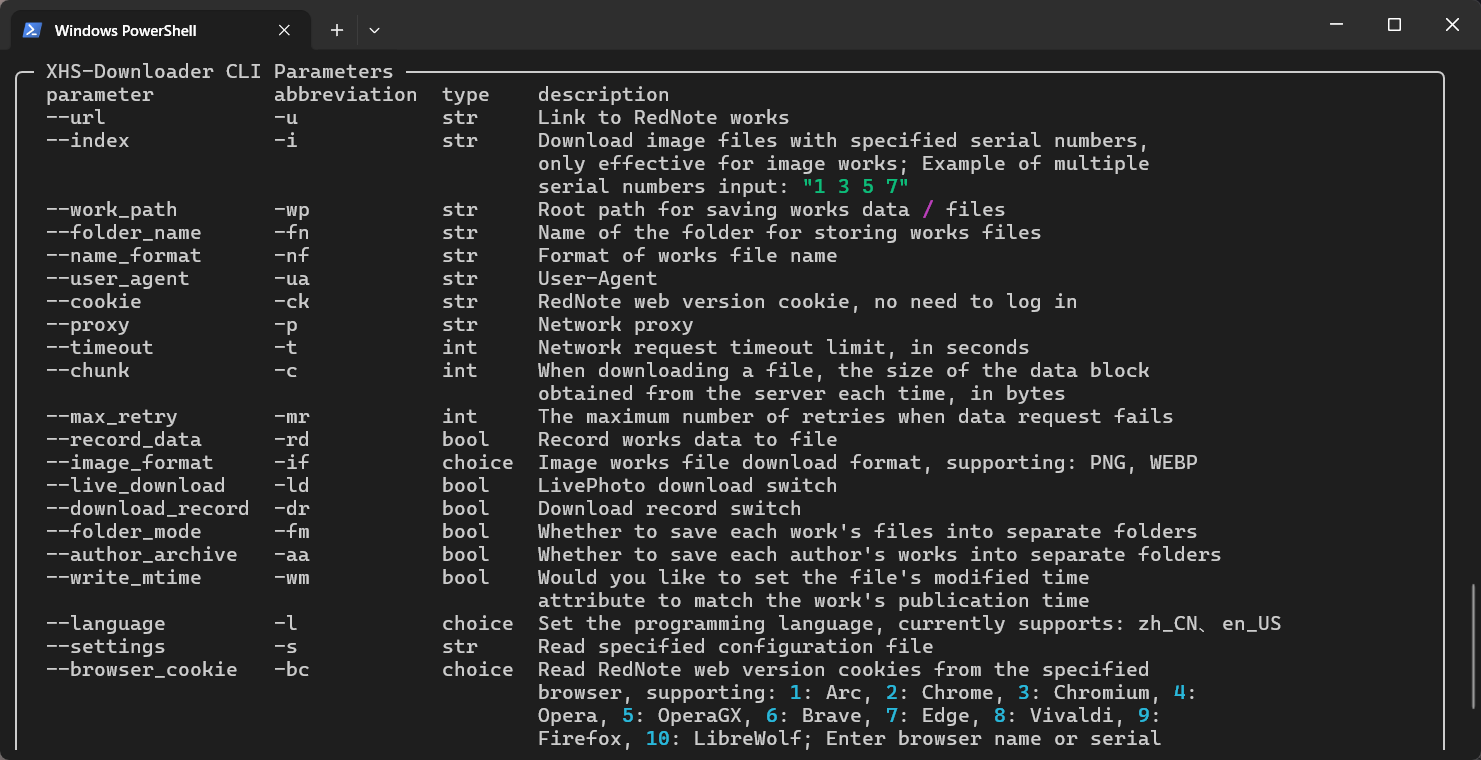
Task: Click the --browser_cookie parameter name
Action: point(141,670)
